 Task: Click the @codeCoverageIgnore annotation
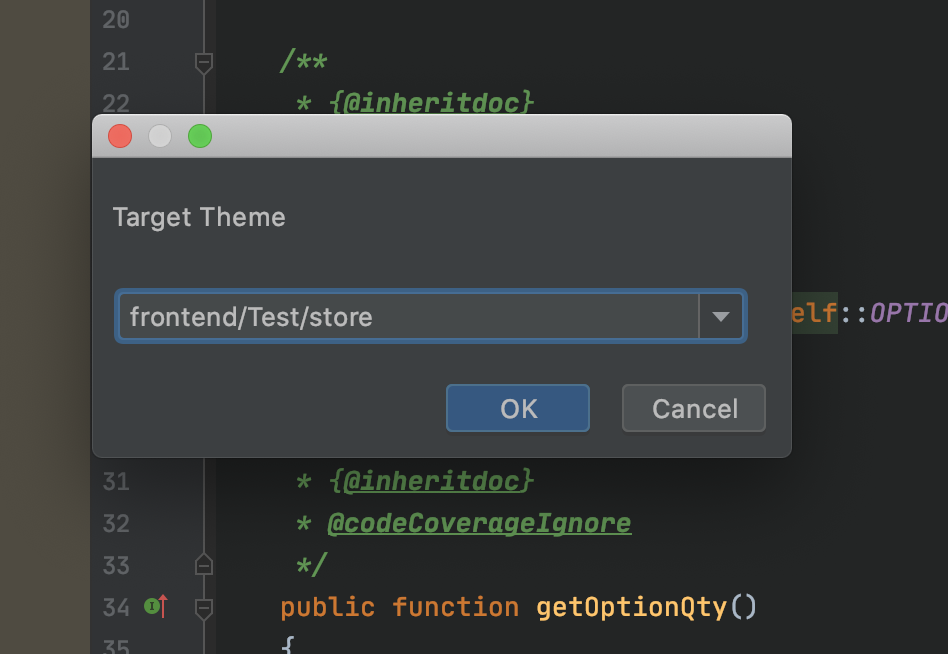[479, 523]
